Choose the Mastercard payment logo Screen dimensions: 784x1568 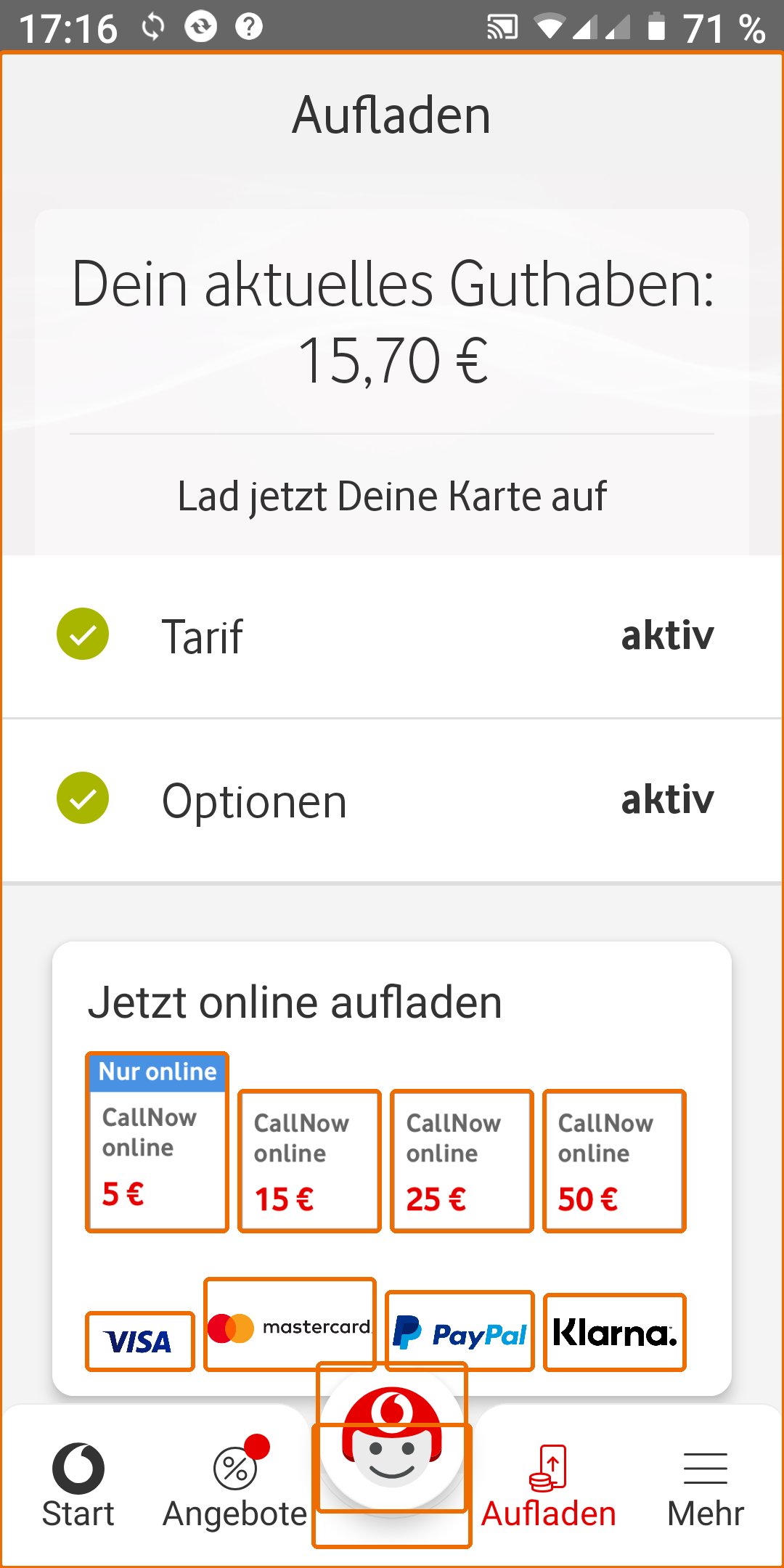[290, 1326]
